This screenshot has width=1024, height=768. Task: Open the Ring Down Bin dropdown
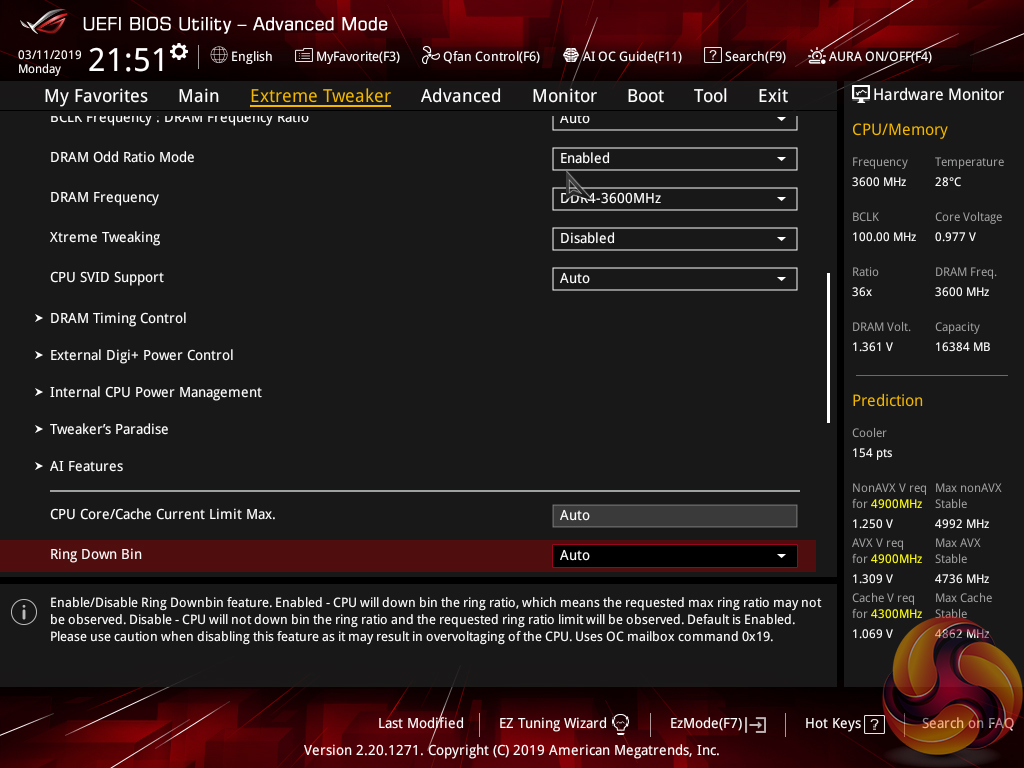[x=674, y=555]
